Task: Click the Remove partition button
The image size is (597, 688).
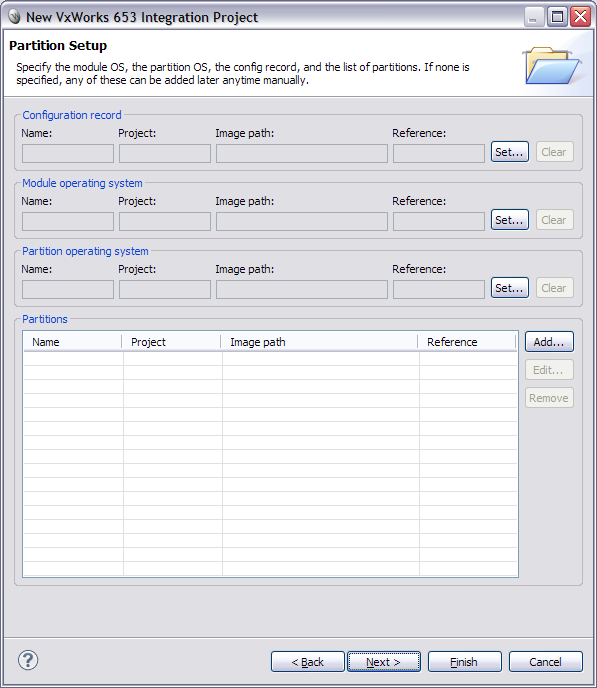Action: (549, 398)
